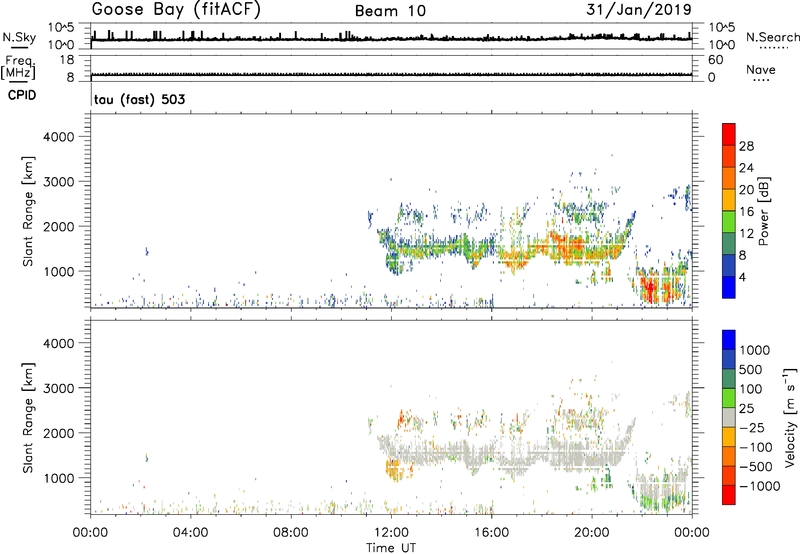This screenshot has height=554, width=800.
Task: Click the 'Nave' legend label
Action: click(761, 69)
